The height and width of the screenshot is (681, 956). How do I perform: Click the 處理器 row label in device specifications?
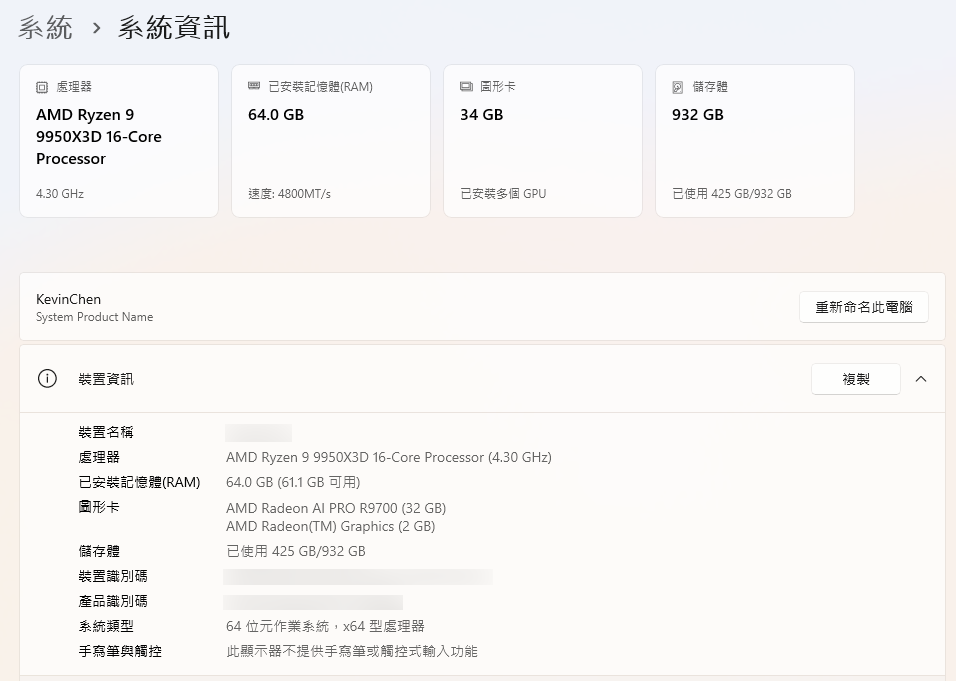pyautogui.click(x=99, y=457)
